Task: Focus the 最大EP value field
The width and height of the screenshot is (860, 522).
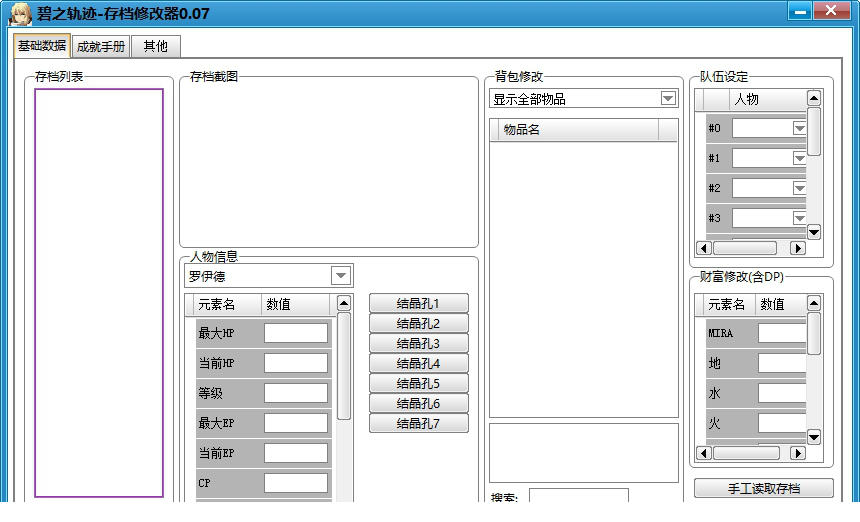Action: coord(296,423)
